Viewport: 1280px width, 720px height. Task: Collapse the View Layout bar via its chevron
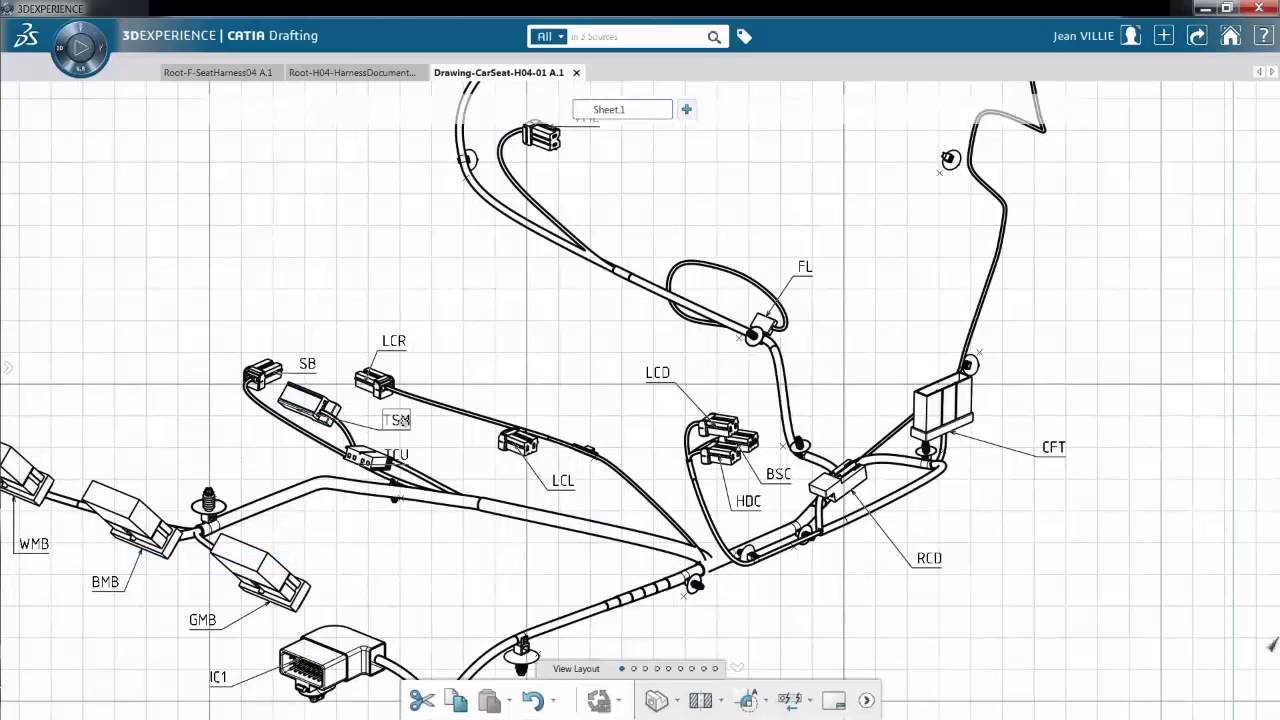click(x=737, y=667)
